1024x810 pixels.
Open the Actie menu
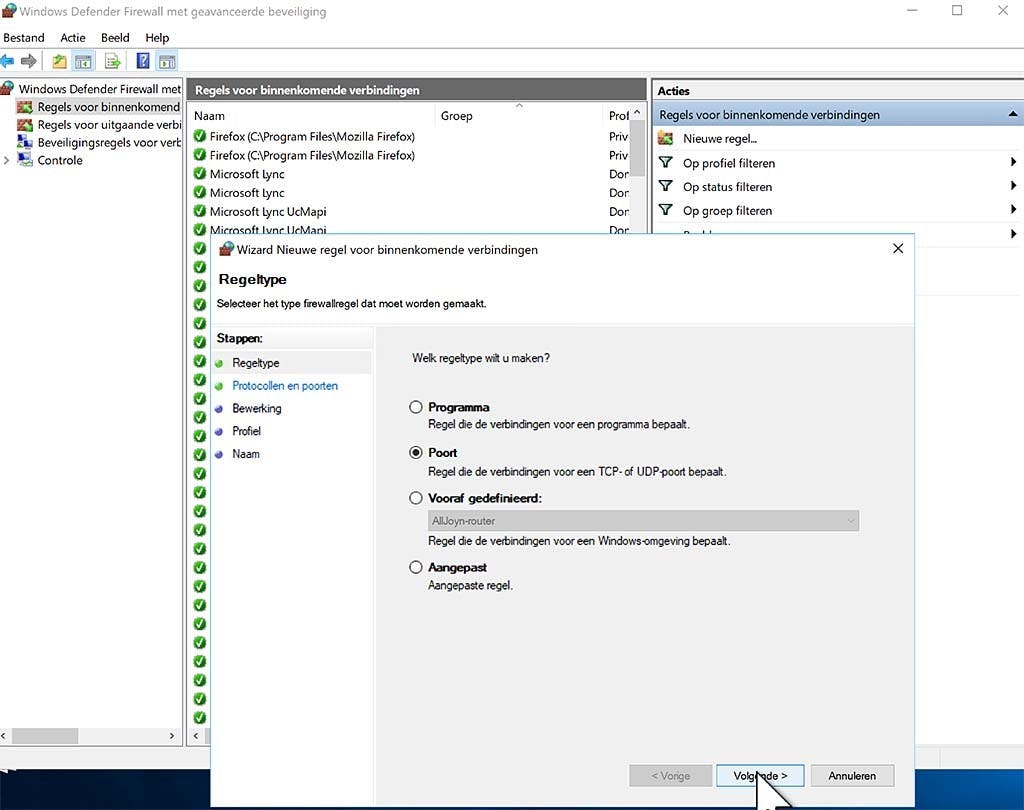tap(72, 37)
